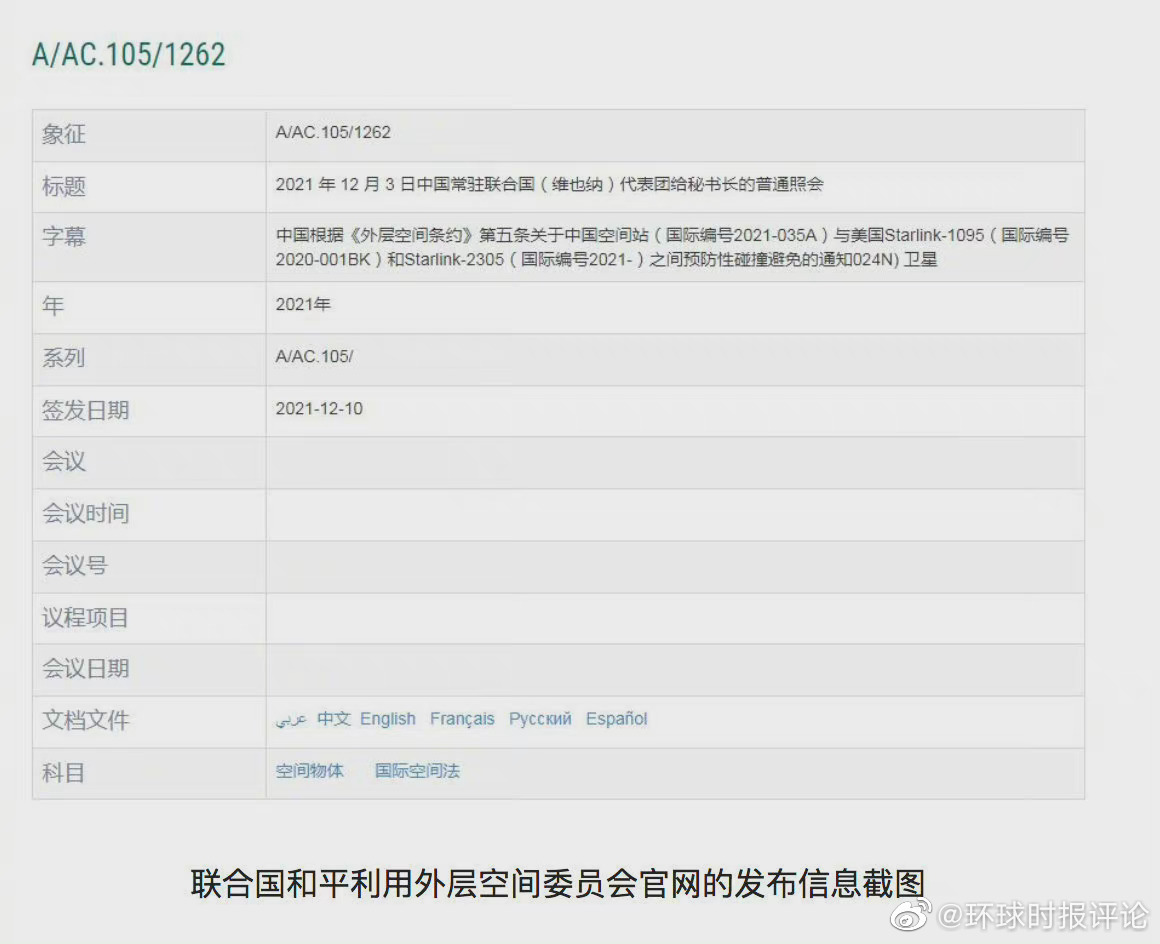Click the Weibo logo icon in watermark
This screenshot has width=1160, height=944.
tap(911, 916)
